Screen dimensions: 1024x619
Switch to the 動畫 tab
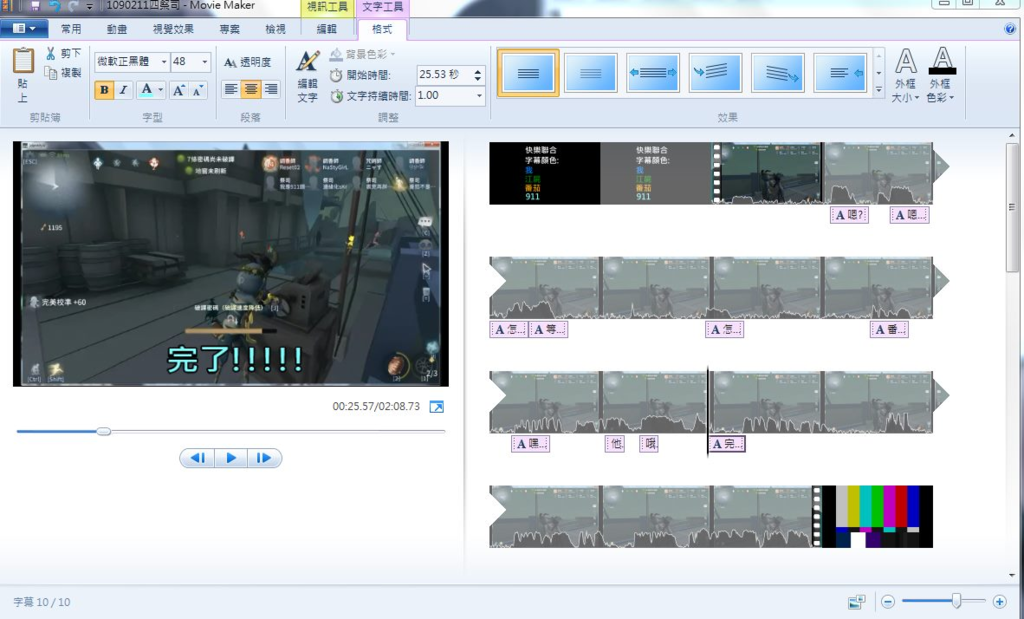(x=117, y=29)
